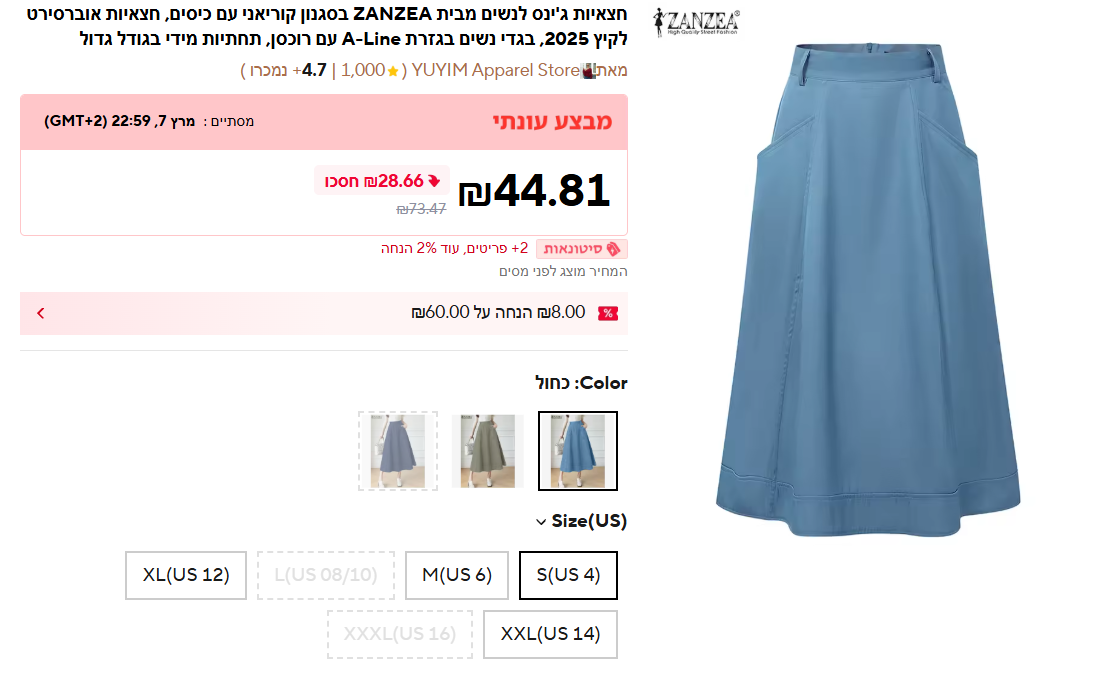The width and height of the screenshot is (1095, 688).
Task: Click the large blue skirt product image
Action: (x=868, y=290)
